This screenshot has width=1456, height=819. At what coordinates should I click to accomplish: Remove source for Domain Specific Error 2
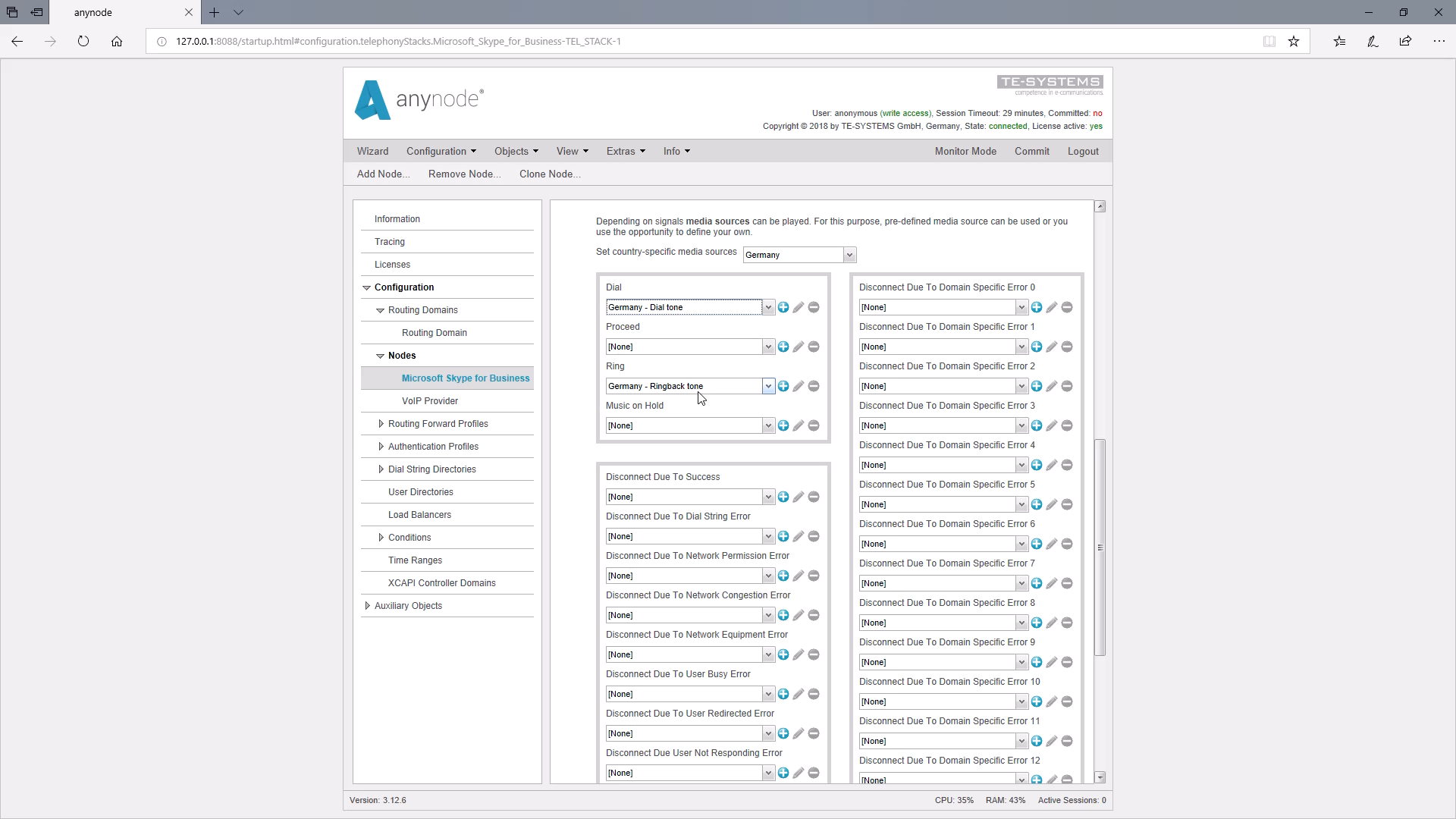1067,386
